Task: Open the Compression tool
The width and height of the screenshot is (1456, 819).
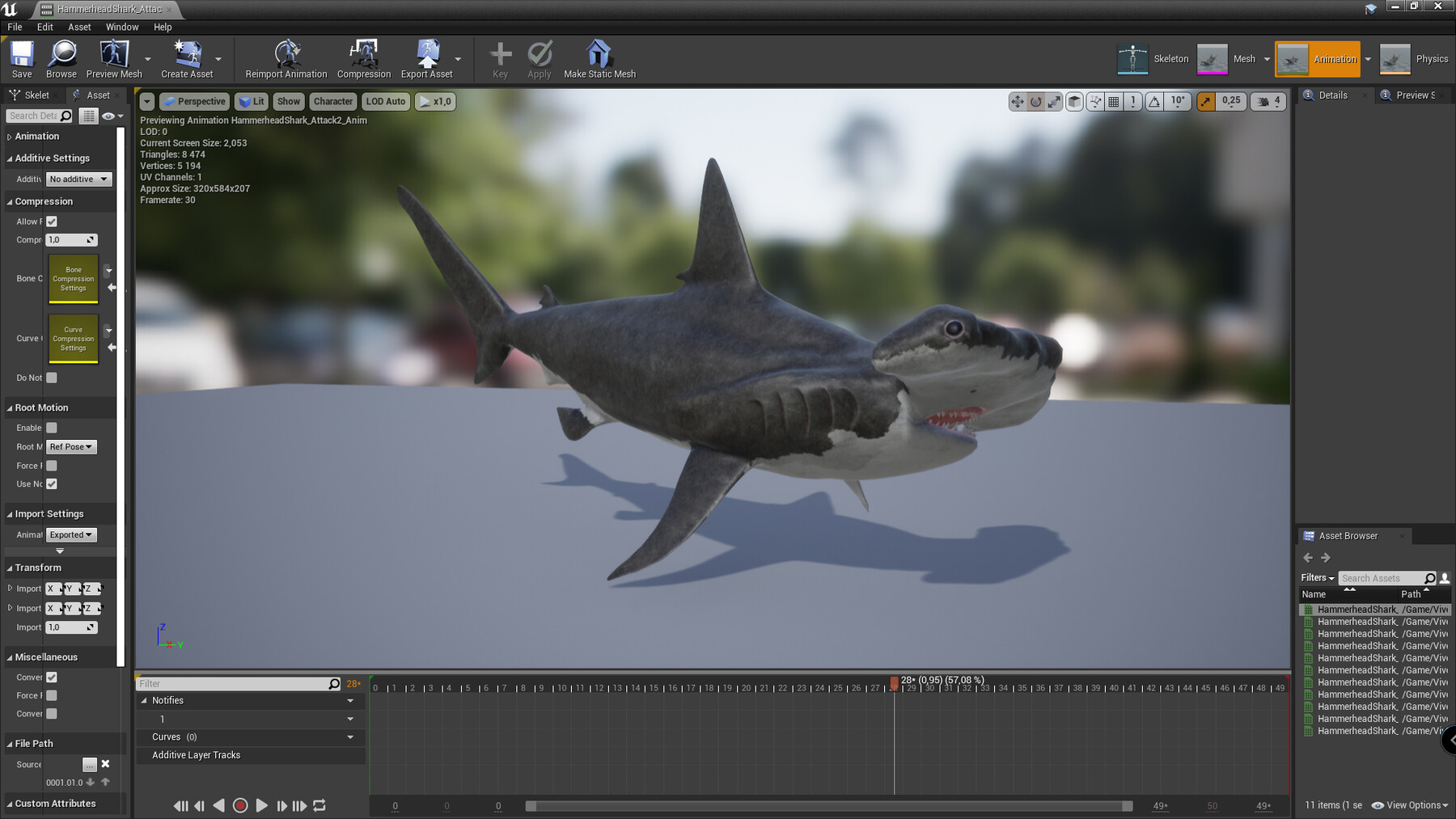Action: 363,58
